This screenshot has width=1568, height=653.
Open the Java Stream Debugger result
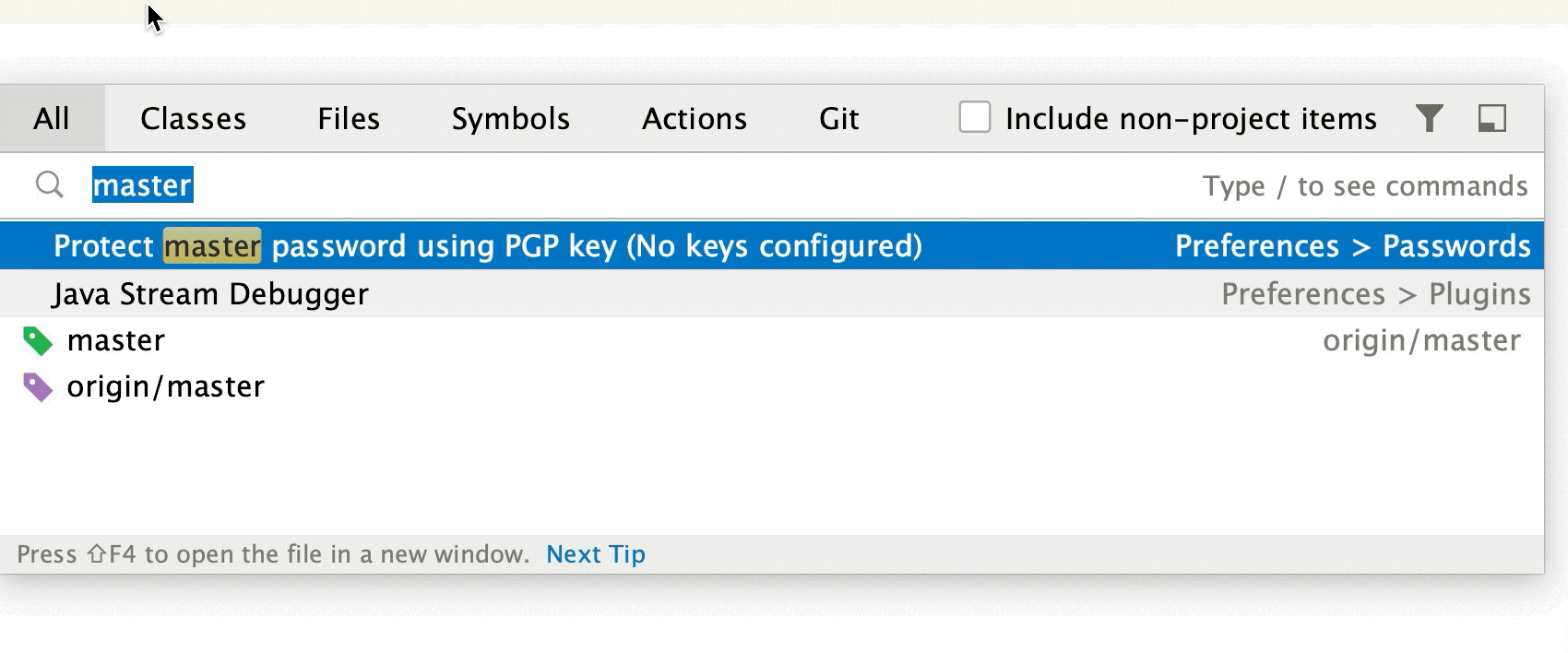click(210, 293)
